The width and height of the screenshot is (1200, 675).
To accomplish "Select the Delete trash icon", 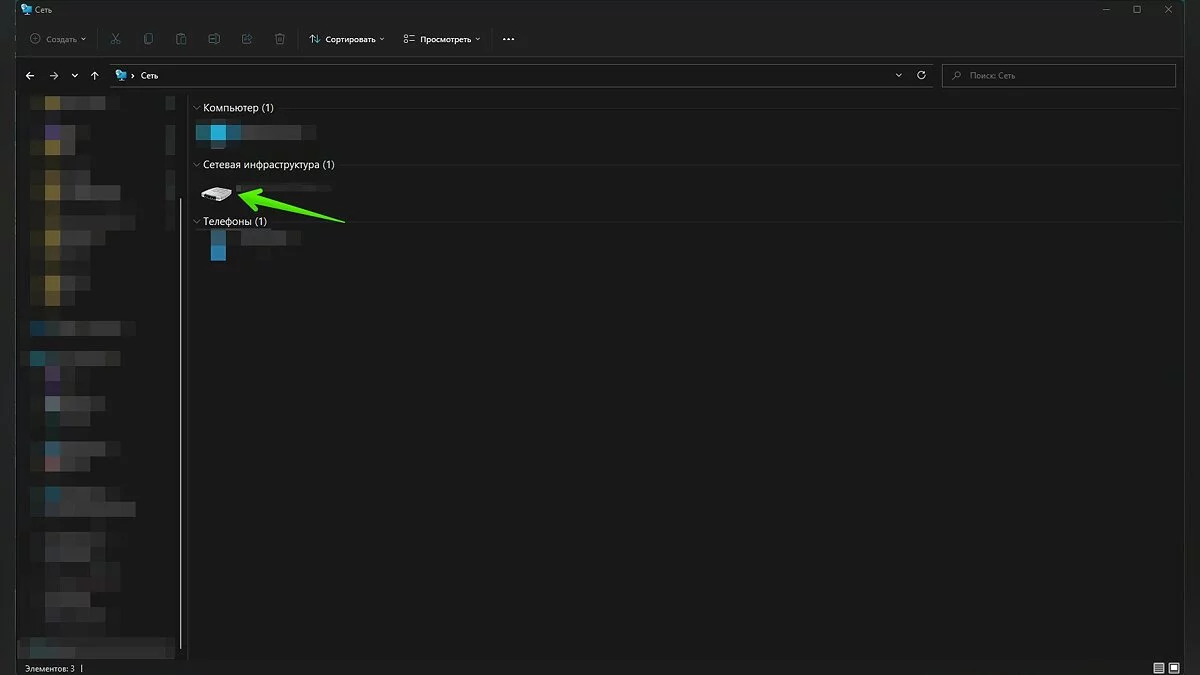I will click(x=280, y=39).
